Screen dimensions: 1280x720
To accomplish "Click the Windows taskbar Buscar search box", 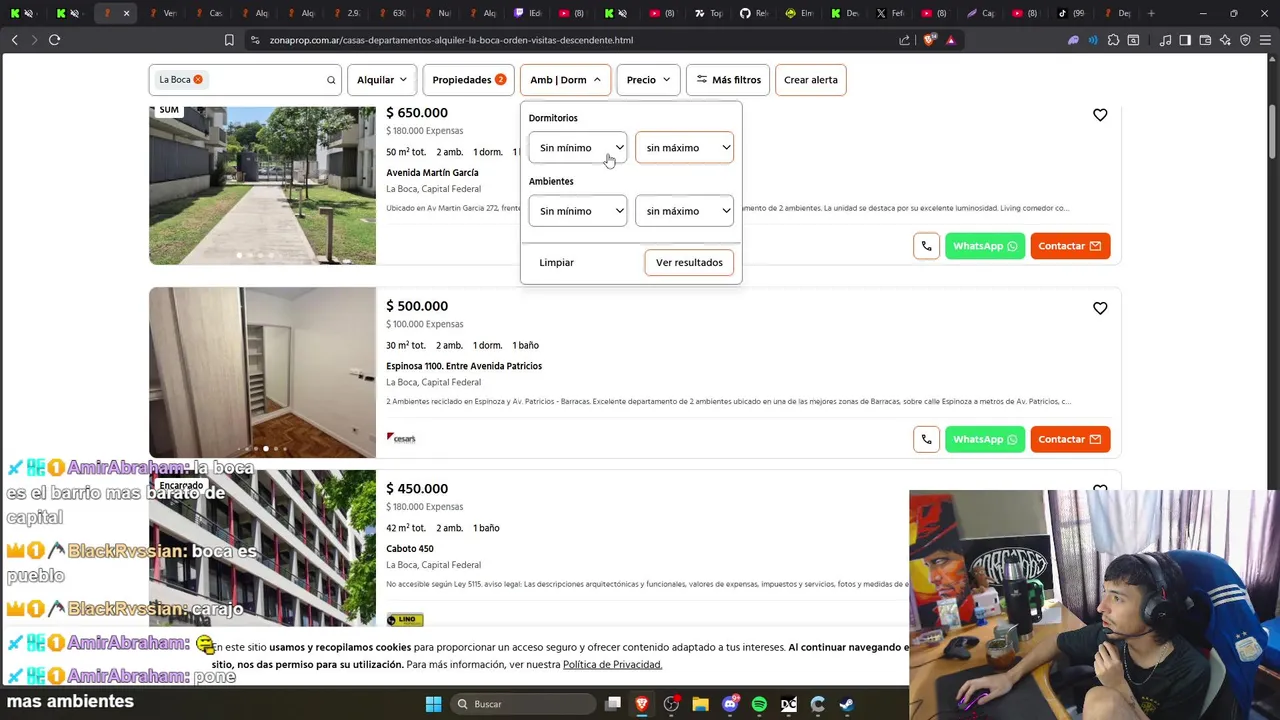I will pos(523,704).
